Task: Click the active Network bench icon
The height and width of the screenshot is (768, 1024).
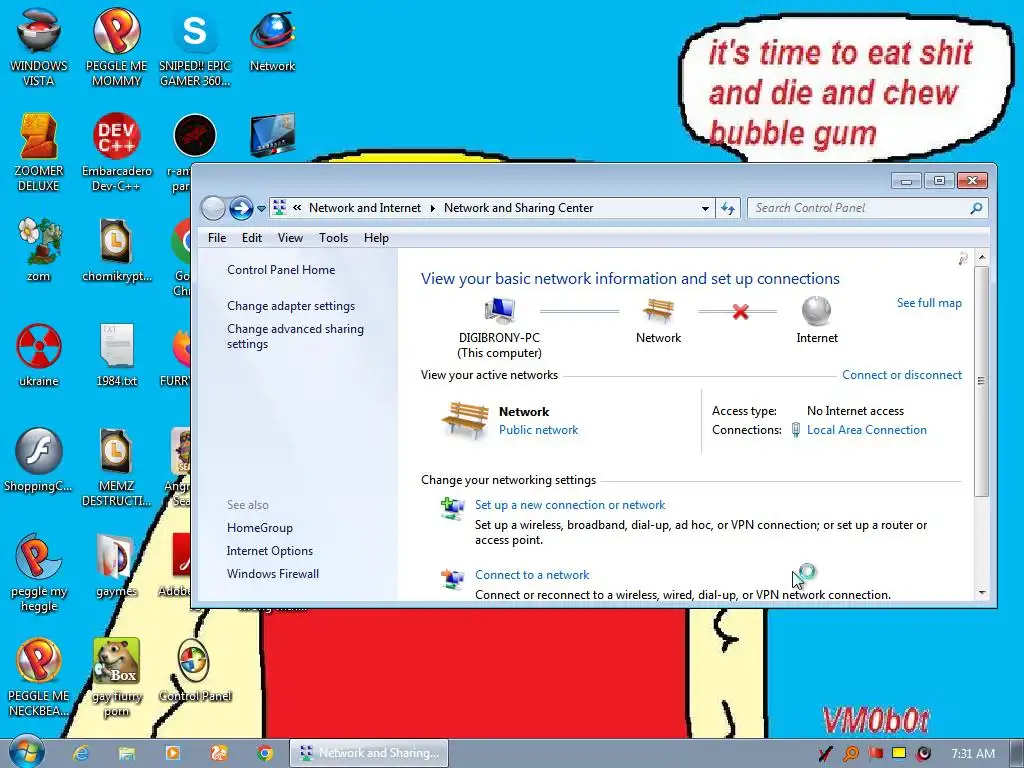Action: [465, 420]
